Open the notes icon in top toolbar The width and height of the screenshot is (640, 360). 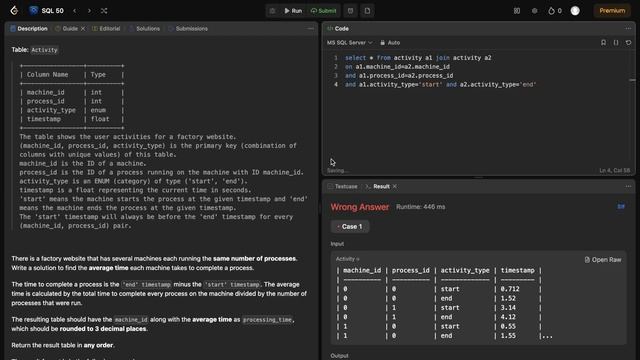[367, 11]
